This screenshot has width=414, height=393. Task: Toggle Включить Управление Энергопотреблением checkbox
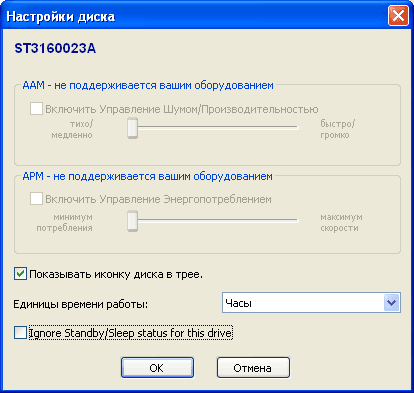(x=36, y=199)
